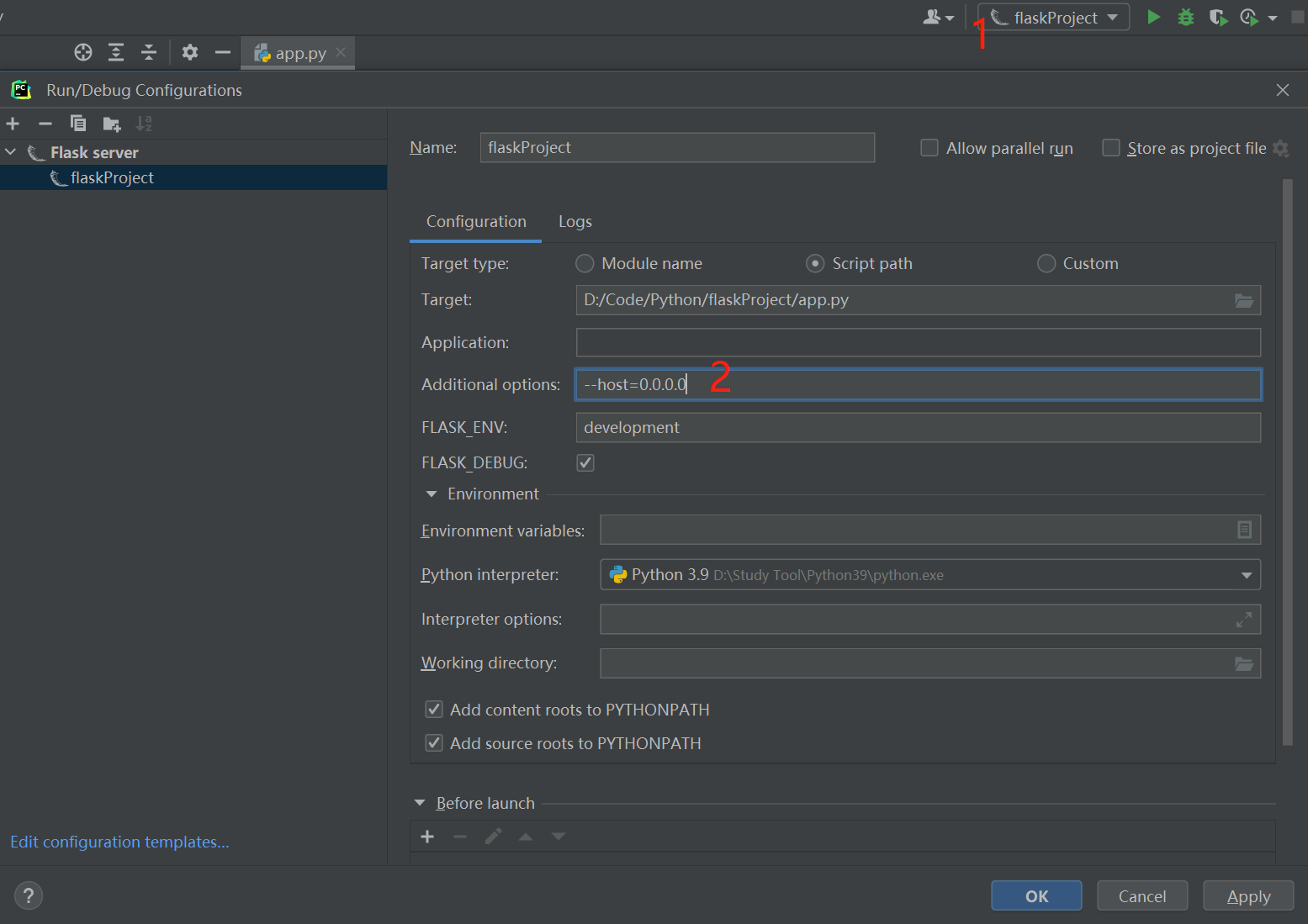The height and width of the screenshot is (924, 1308).
Task: Select Module name radio button
Action: (x=585, y=264)
